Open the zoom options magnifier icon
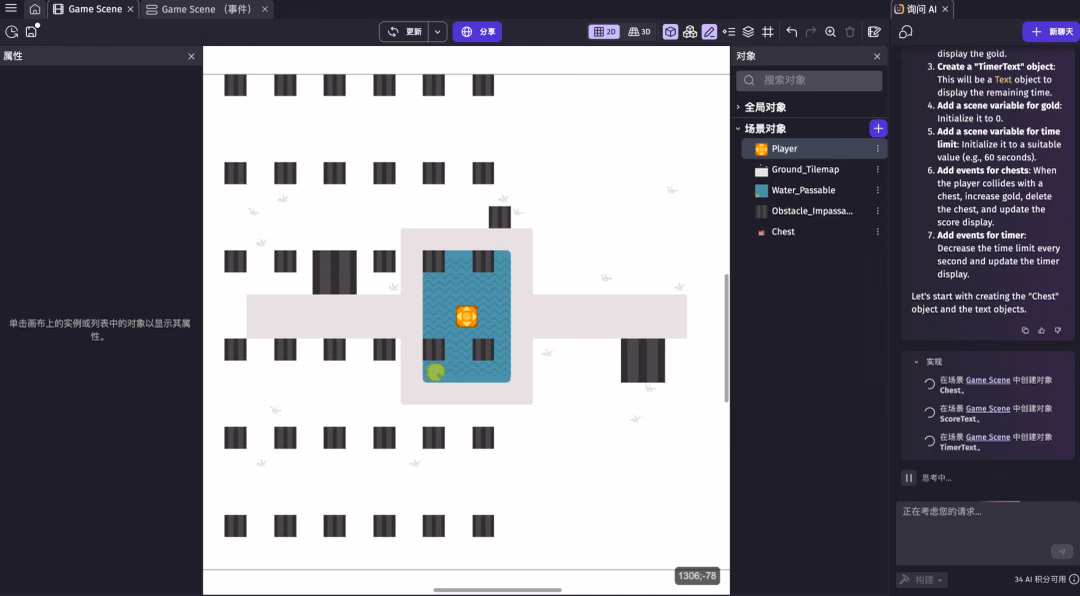This screenshot has height=596, width=1080. [831, 32]
